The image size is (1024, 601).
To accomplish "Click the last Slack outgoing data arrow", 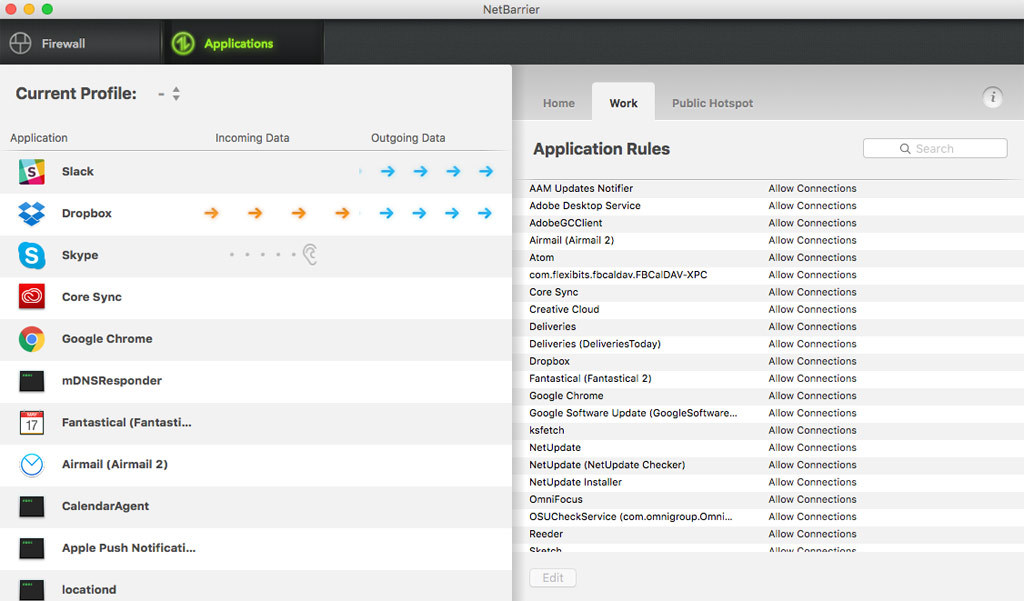I will coord(486,171).
